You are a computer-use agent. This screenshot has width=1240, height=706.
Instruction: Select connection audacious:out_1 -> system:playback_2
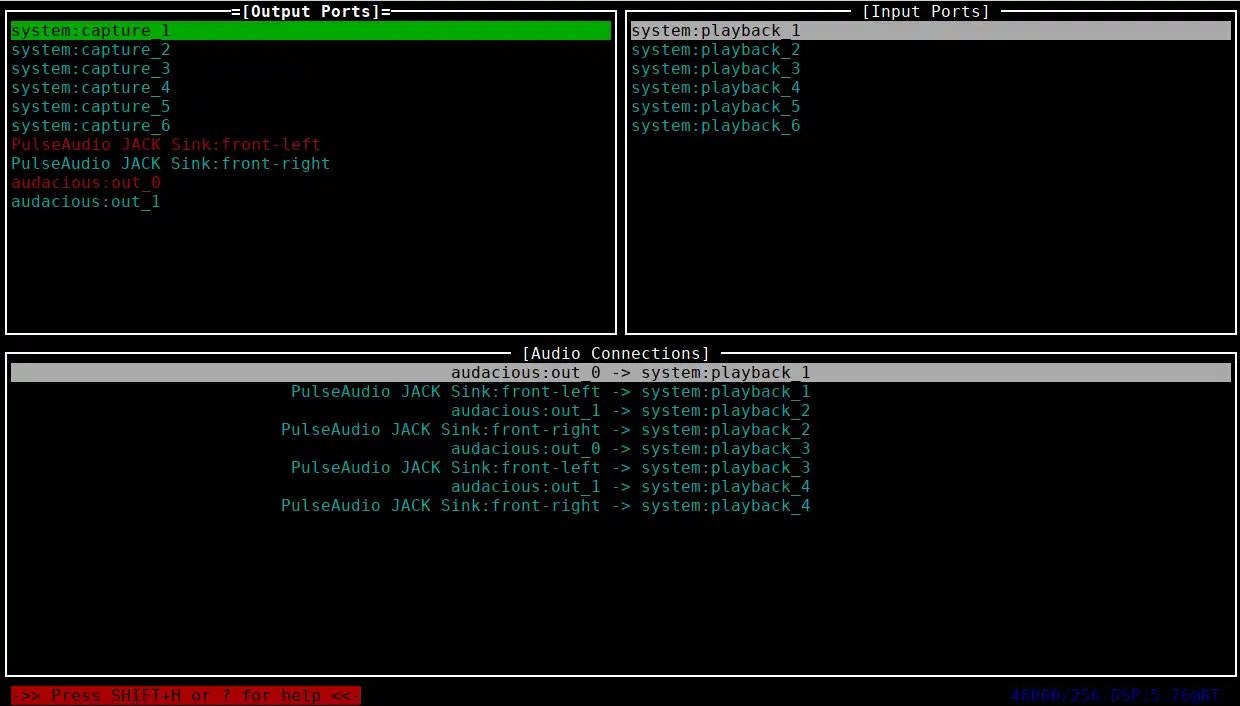point(631,411)
